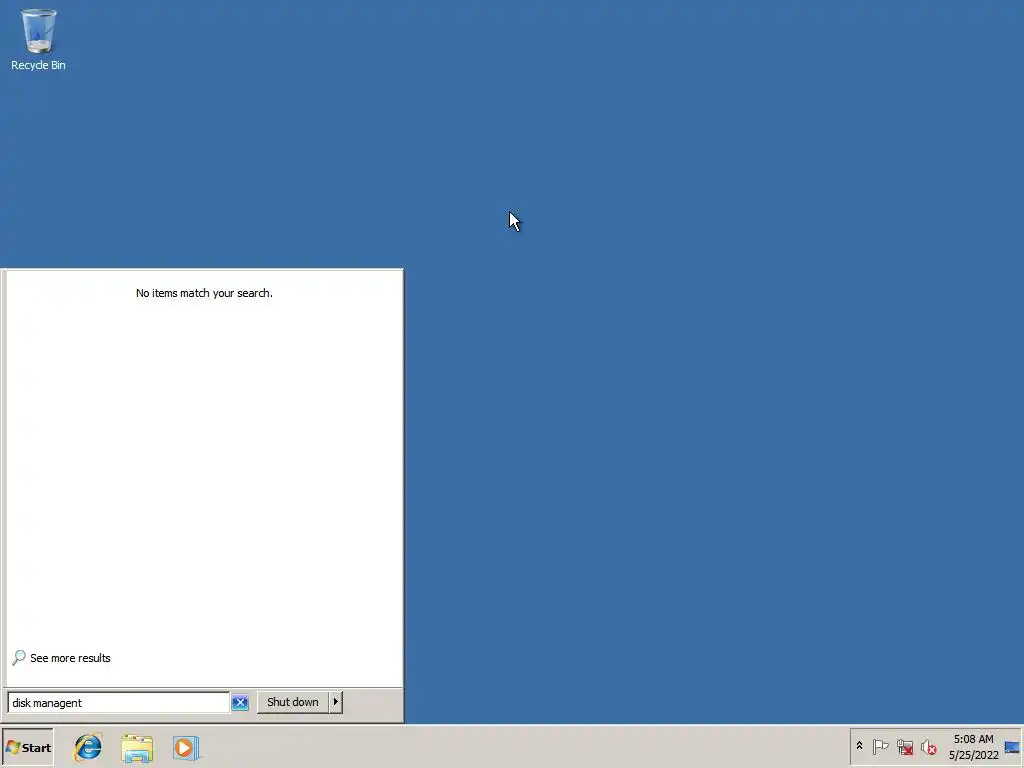The height and width of the screenshot is (768, 1024).
Task: Open the Action Center flag icon
Action: [880, 746]
